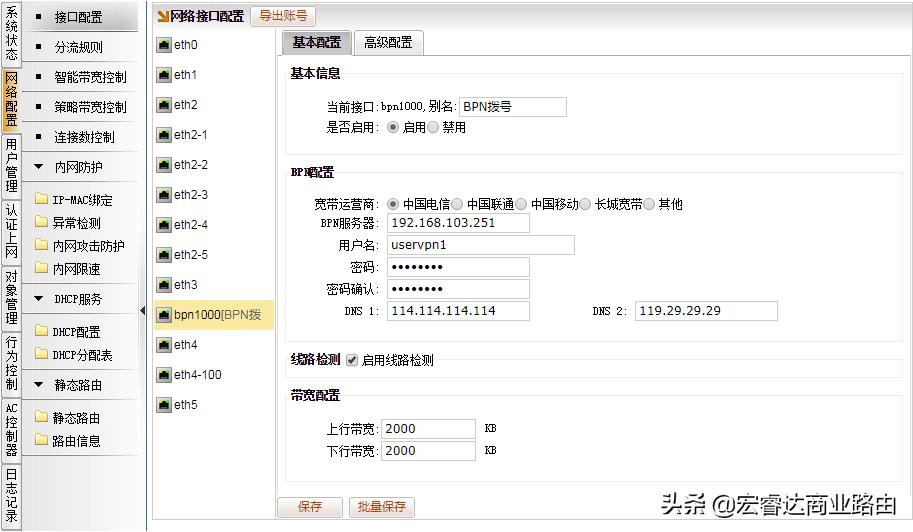Viewport: 913px width, 532px height.
Task: Click the eth2-5 interface icon
Action: tap(164, 255)
